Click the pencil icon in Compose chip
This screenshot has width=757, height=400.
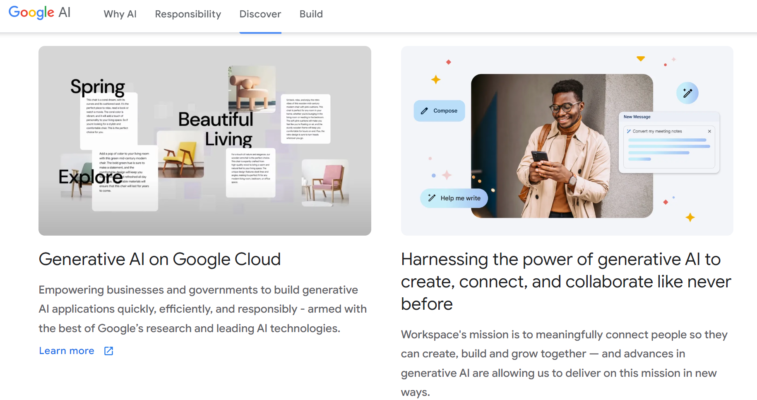tap(424, 111)
